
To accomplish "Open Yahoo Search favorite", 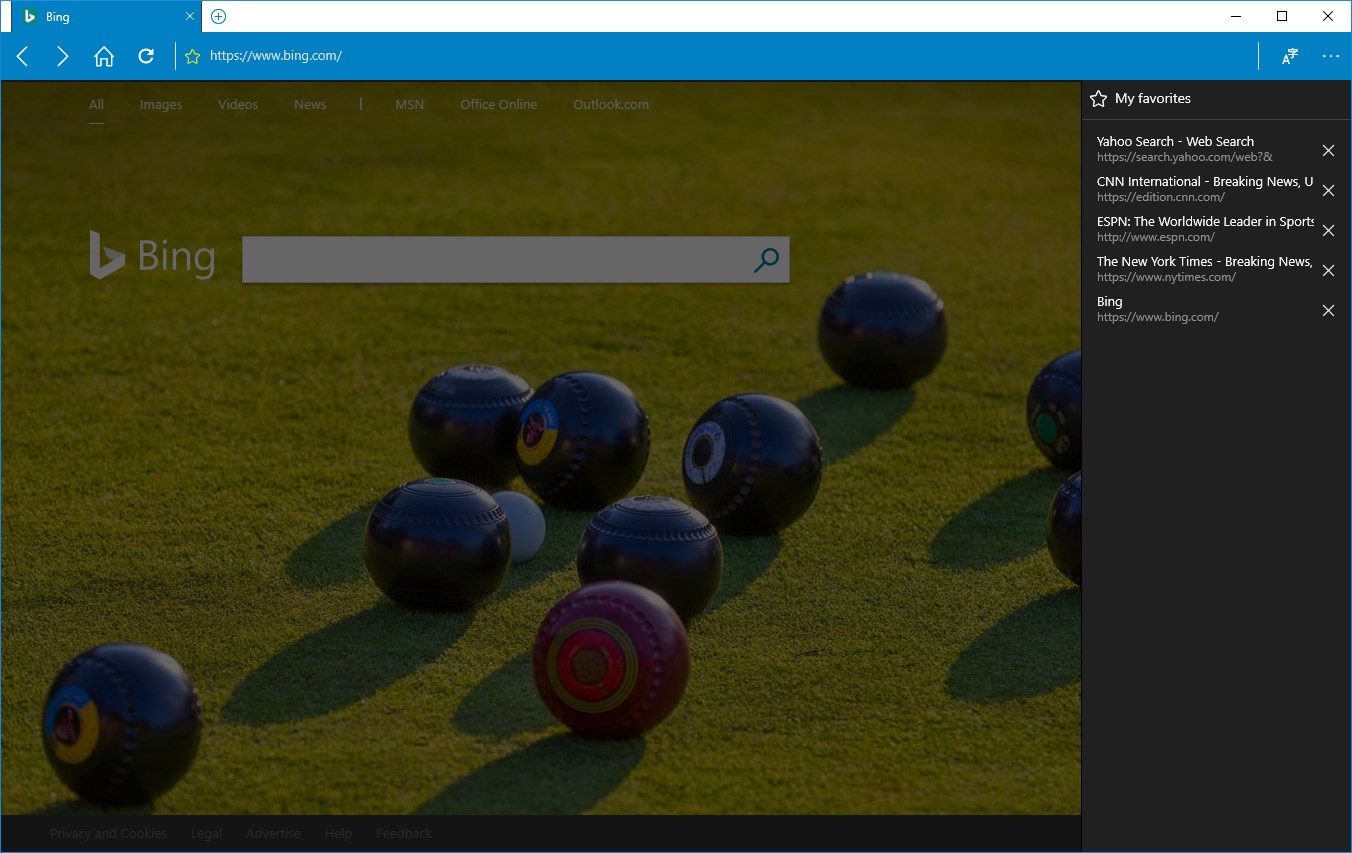I will click(x=1204, y=149).
